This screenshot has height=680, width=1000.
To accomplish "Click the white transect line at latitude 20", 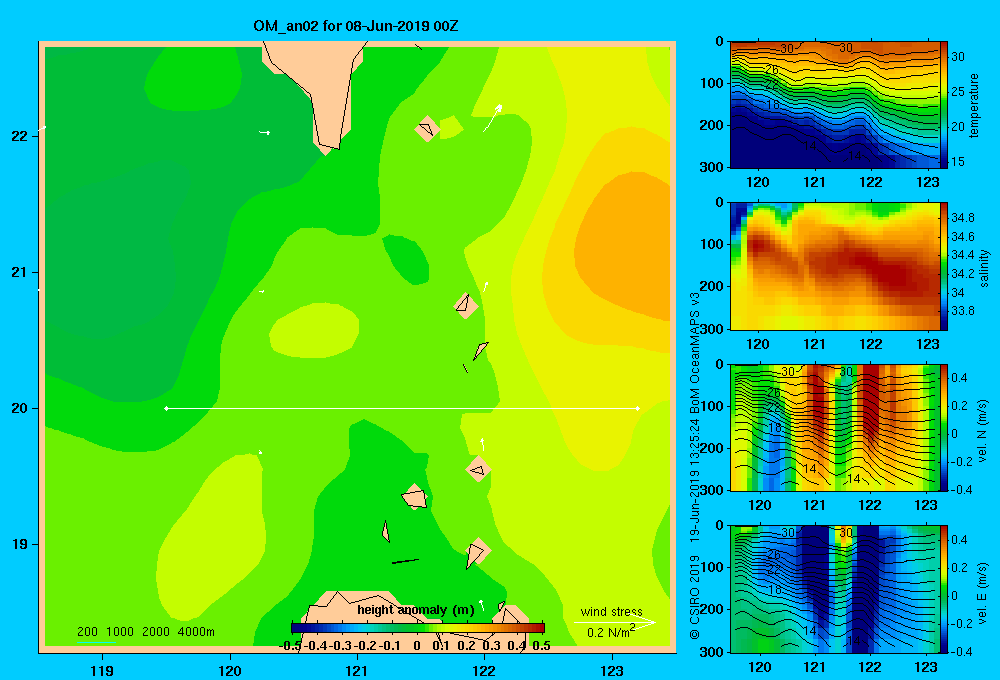I will (402, 408).
